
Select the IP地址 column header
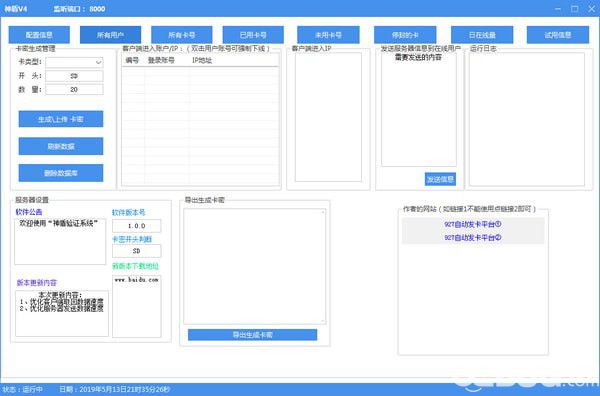point(202,60)
